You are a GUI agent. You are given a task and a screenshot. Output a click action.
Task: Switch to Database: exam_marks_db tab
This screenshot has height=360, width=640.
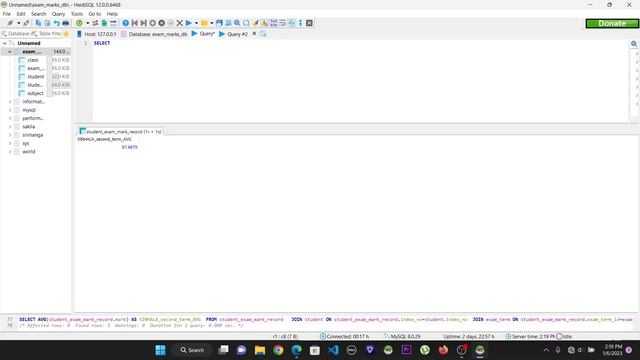tap(154, 34)
